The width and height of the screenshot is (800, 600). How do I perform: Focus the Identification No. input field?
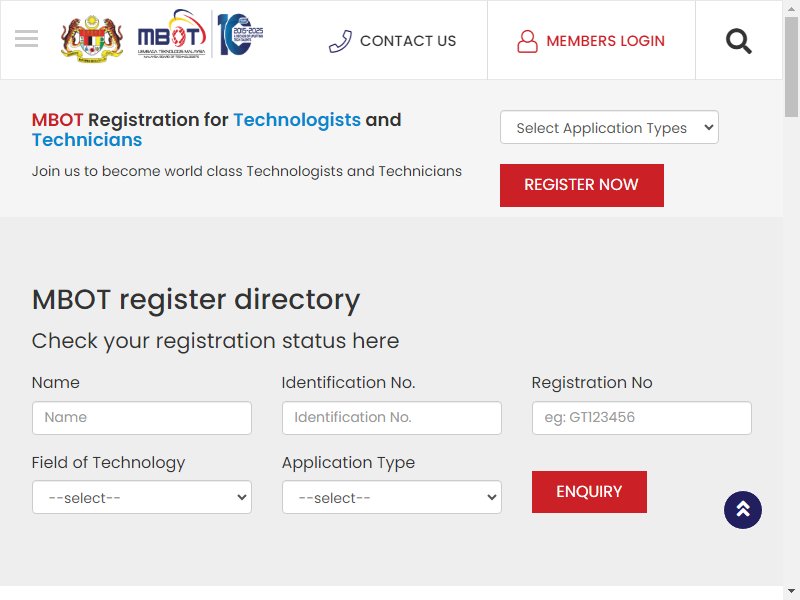[x=392, y=418]
